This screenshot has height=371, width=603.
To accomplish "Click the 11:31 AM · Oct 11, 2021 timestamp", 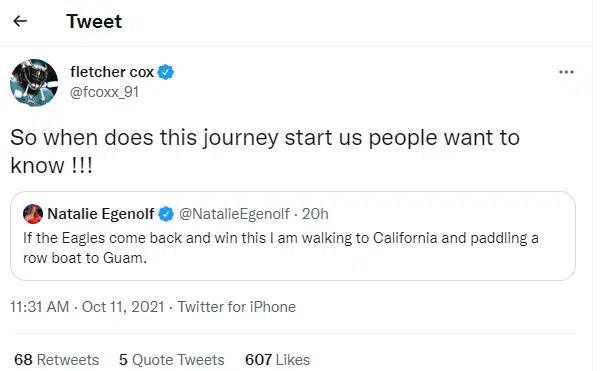I will pos(87,307).
